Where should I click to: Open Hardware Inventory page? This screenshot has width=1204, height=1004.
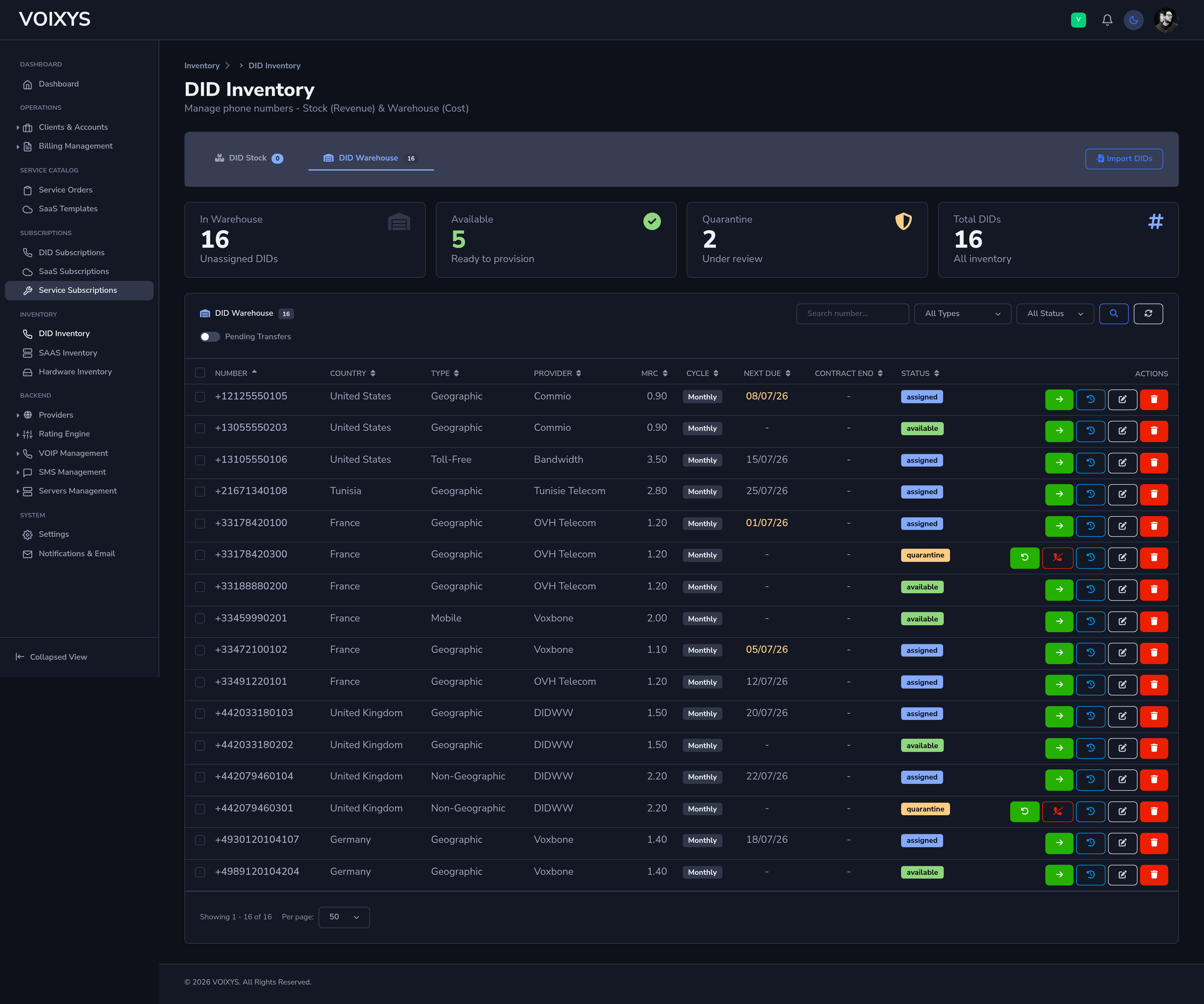75,372
